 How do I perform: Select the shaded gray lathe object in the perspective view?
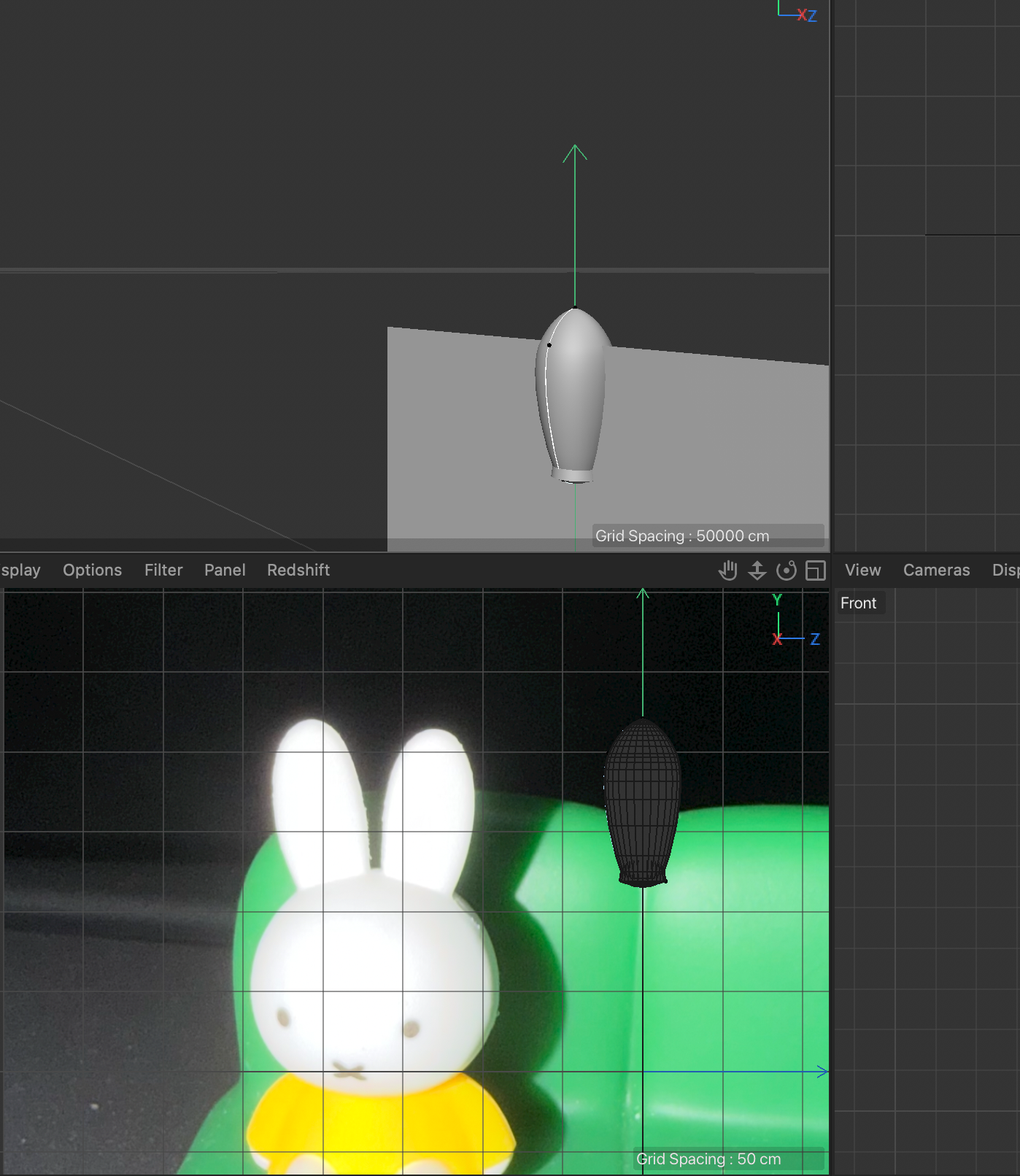point(573,395)
